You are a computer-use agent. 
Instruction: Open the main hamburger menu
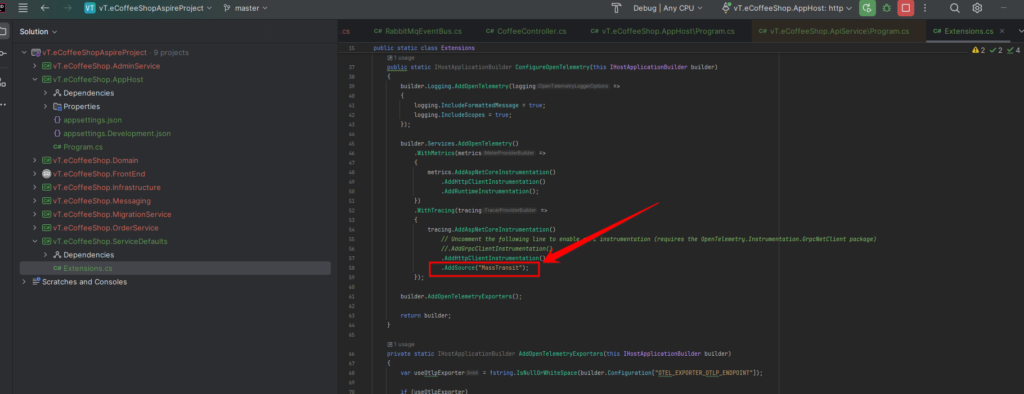23,8
